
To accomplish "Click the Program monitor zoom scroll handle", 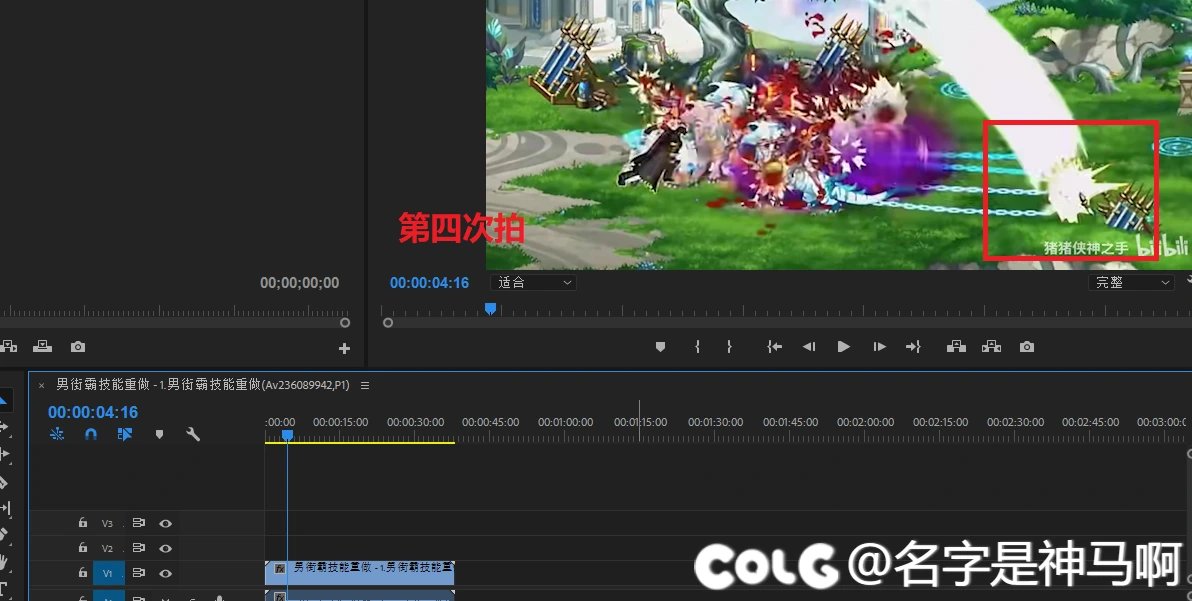I will pos(388,323).
